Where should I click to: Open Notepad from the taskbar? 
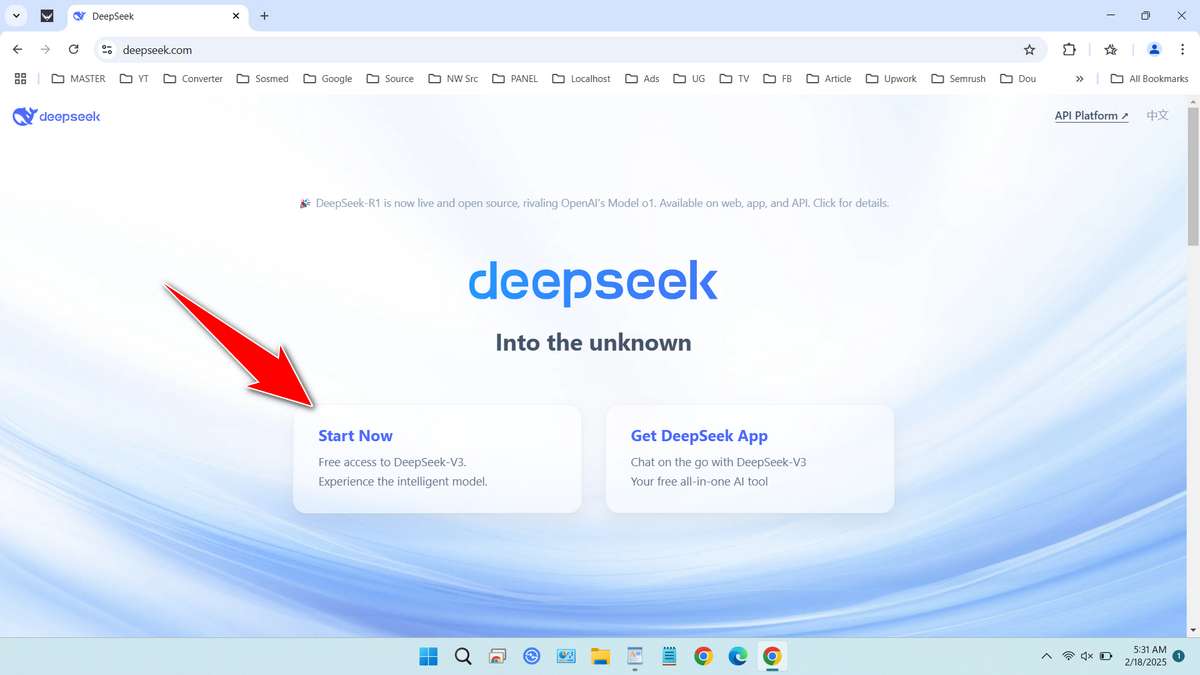[668, 656]
